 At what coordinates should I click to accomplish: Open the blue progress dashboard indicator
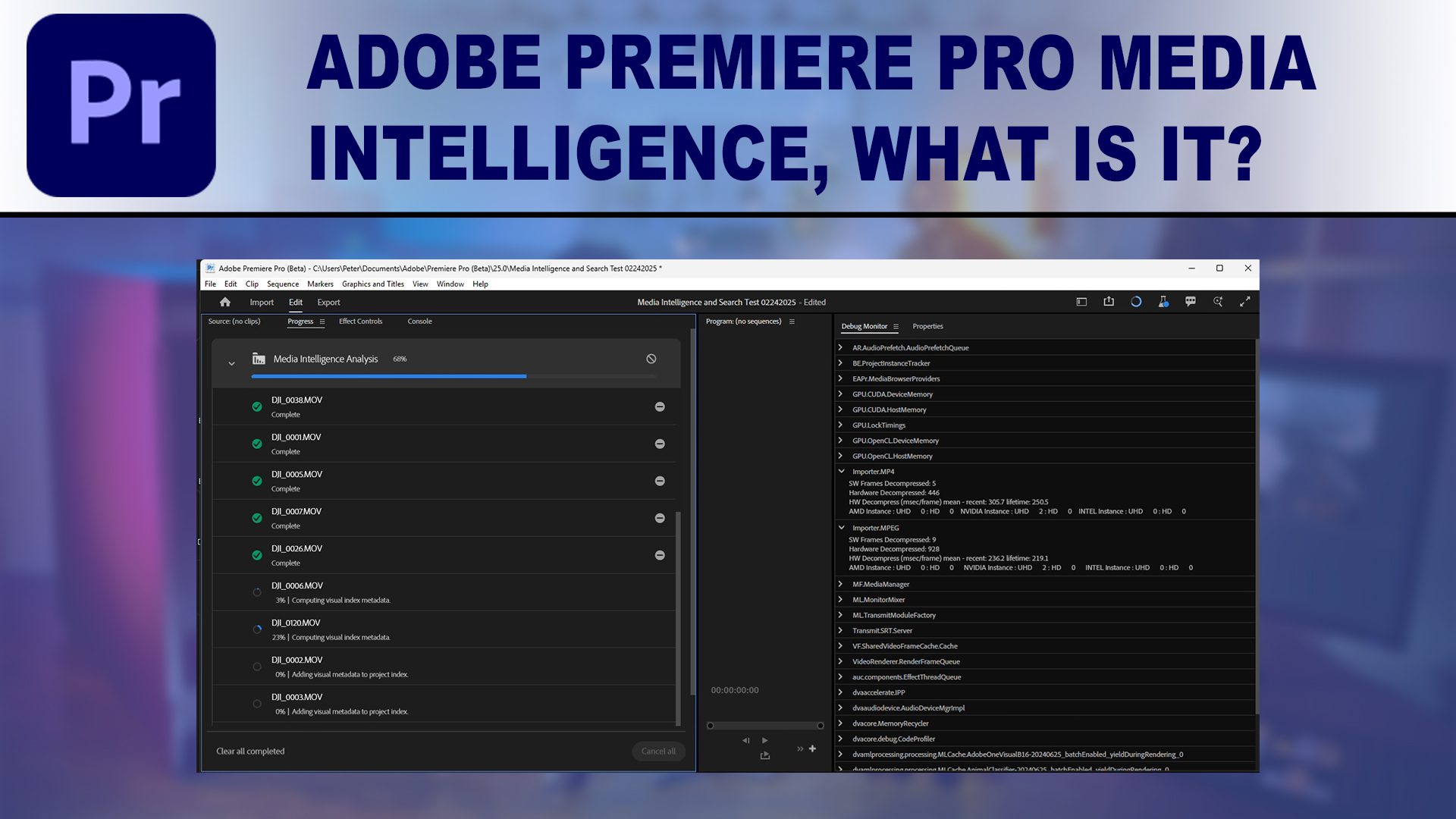[x=1136, y=301]
